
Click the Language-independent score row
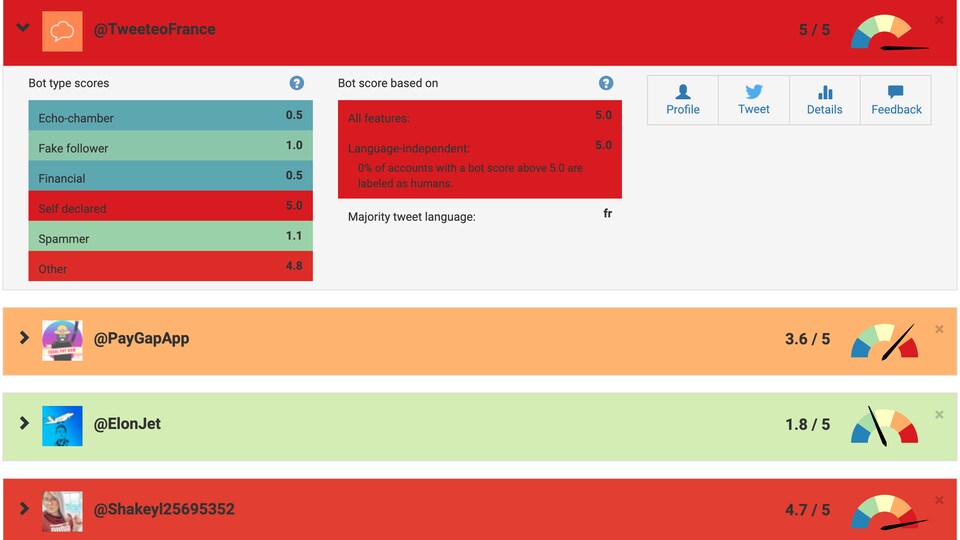click(x=479, y=148)
